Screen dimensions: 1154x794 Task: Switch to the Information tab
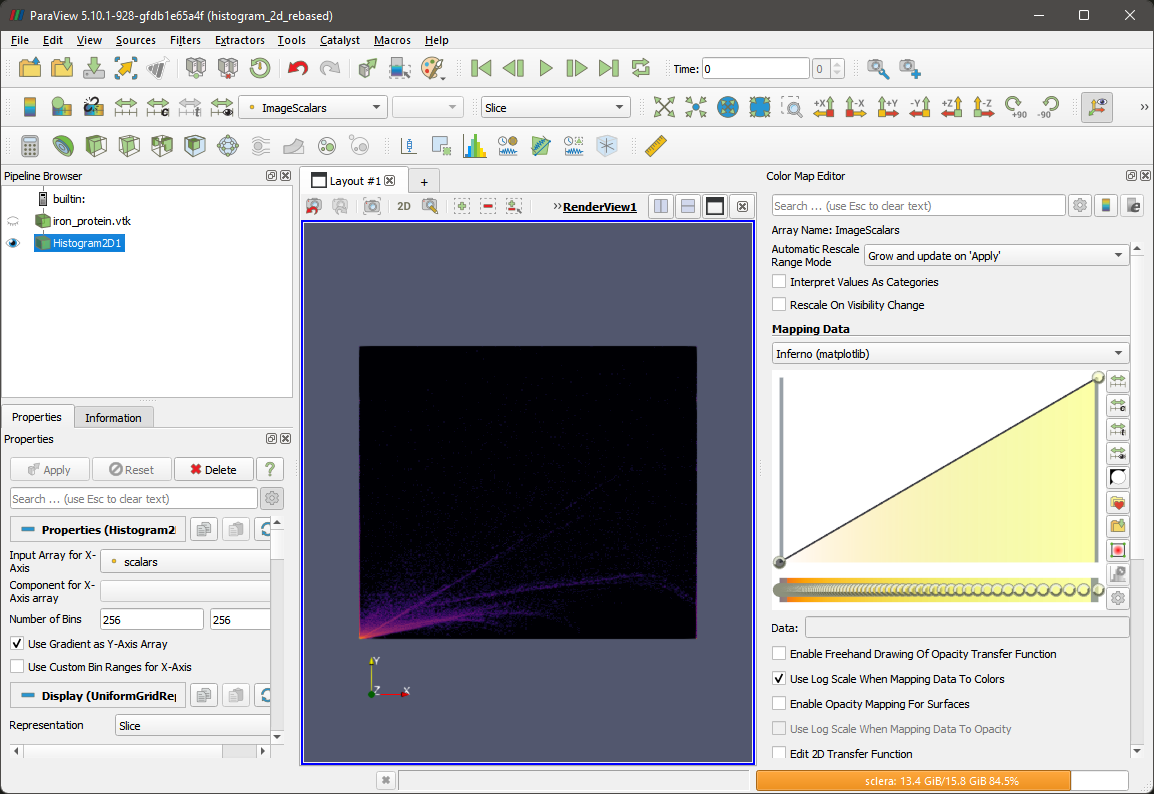(113, 417)
